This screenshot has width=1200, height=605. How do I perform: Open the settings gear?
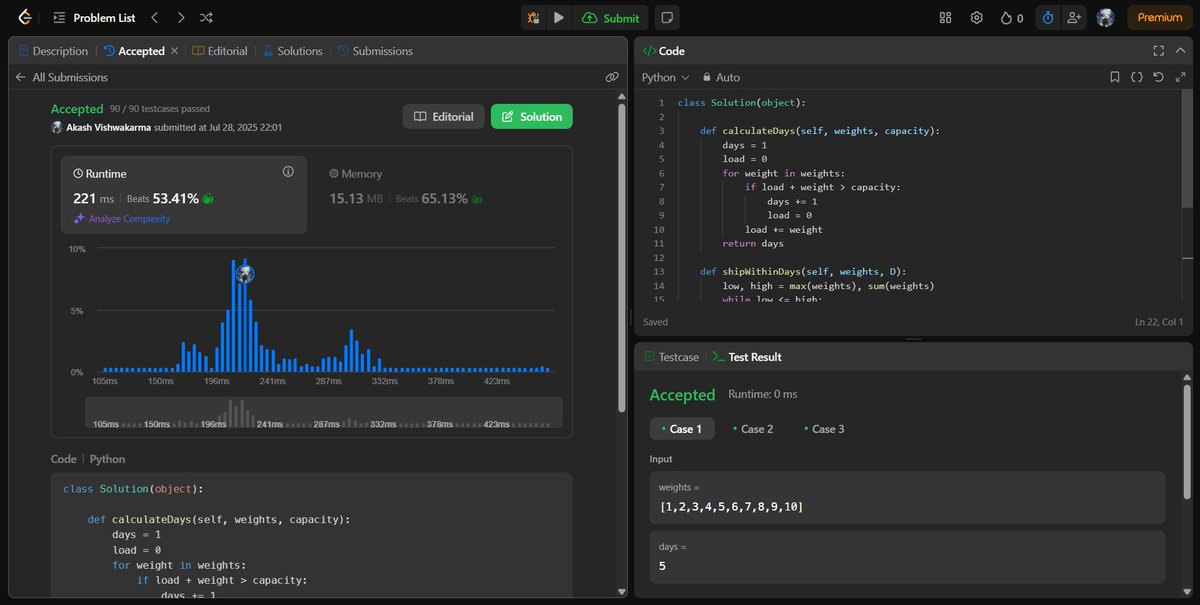(977, 18)
